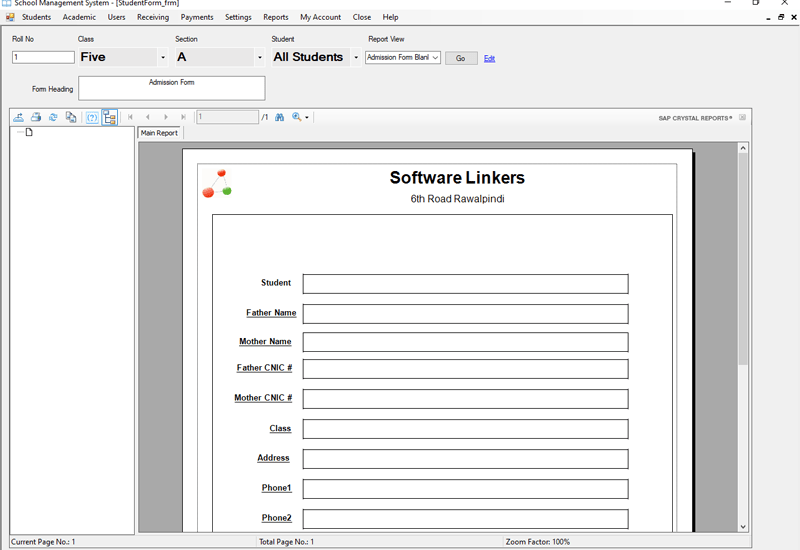The image size is (800, 550).
Task: Click the Father Name label
Action: click(271, 313)
